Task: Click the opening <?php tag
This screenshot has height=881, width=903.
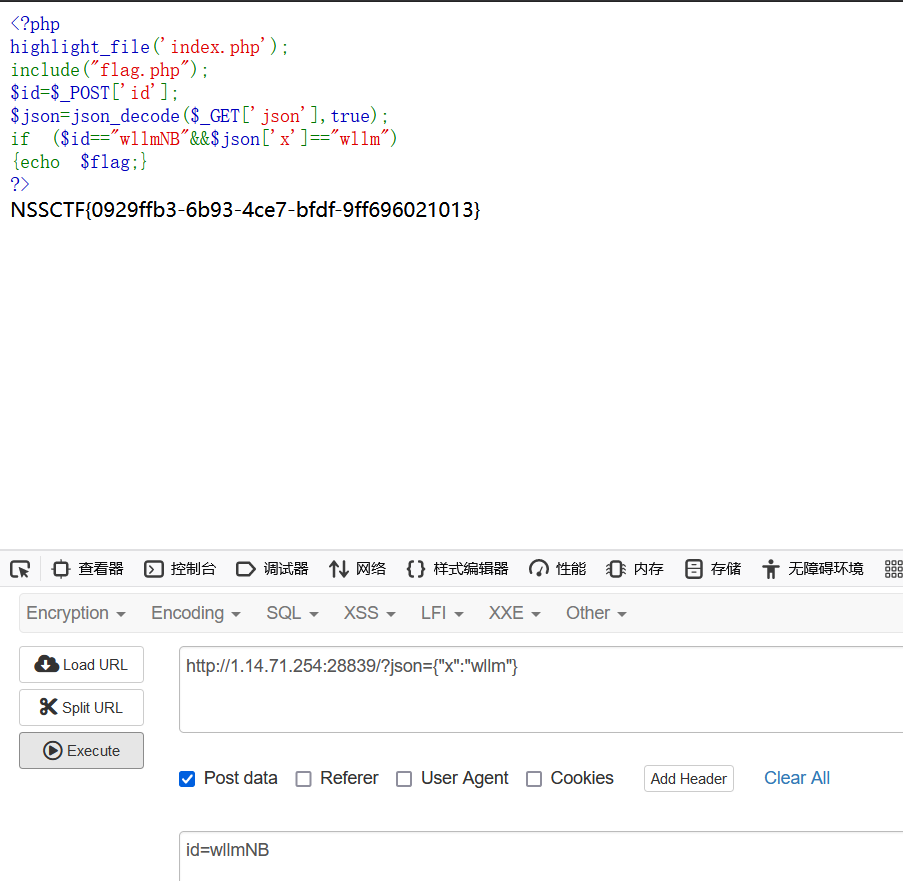Action: click(x=35, y=24)
